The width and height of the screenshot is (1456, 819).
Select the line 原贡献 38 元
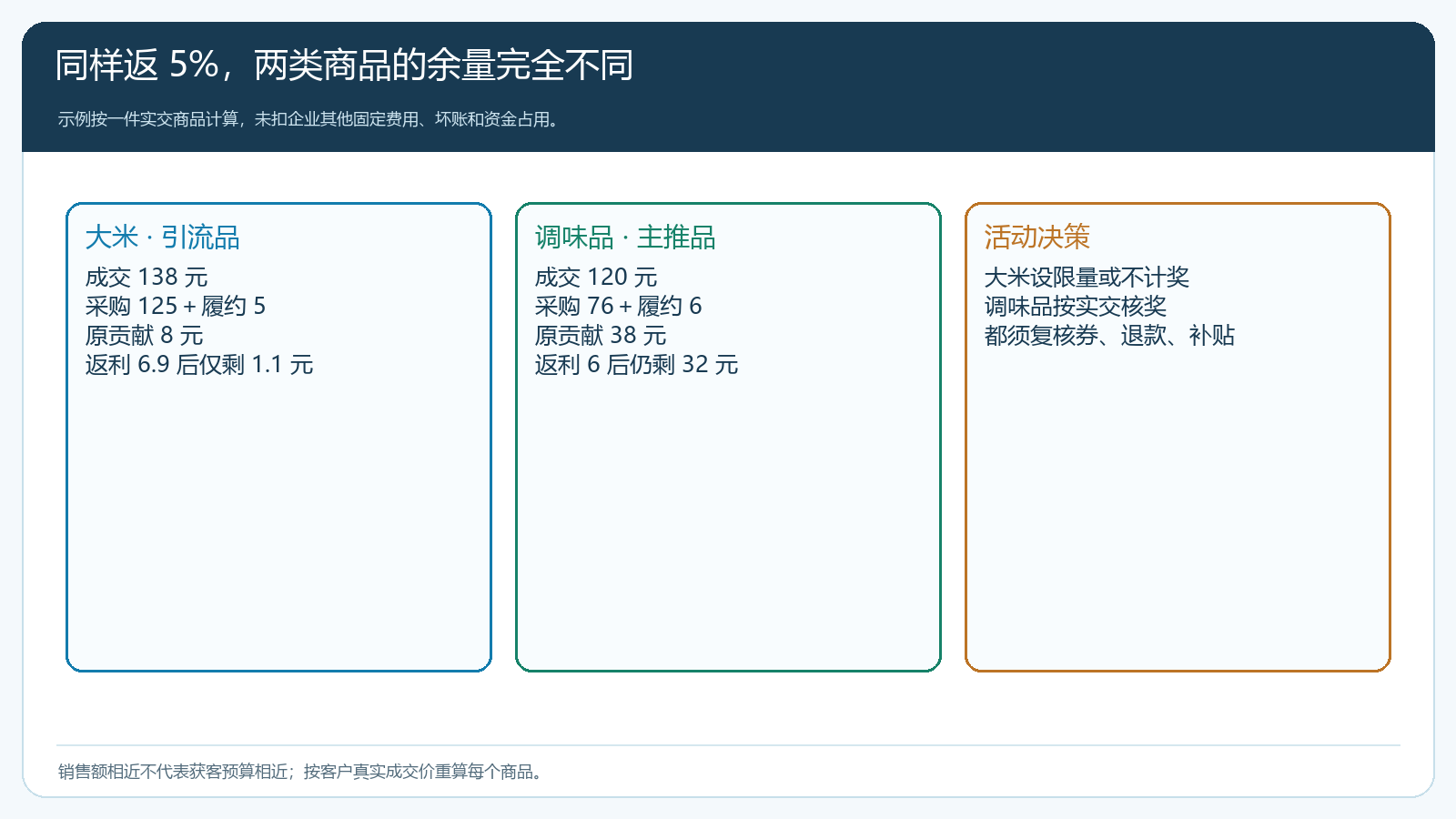pyautogui.click(x=601, y=335)
